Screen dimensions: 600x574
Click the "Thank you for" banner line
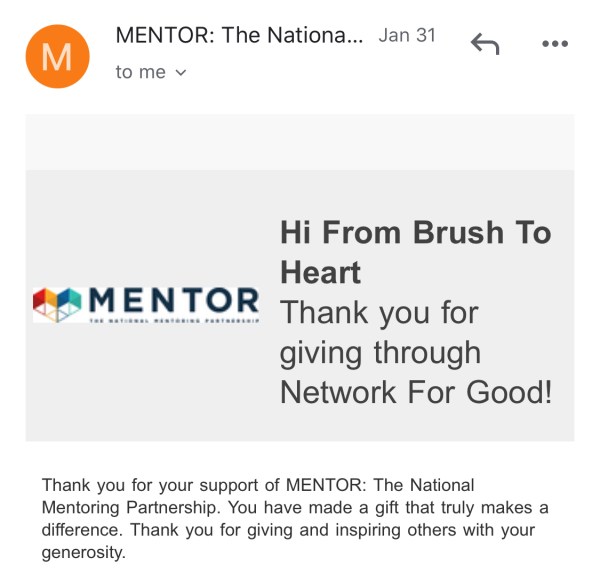[x=379, y=312]
